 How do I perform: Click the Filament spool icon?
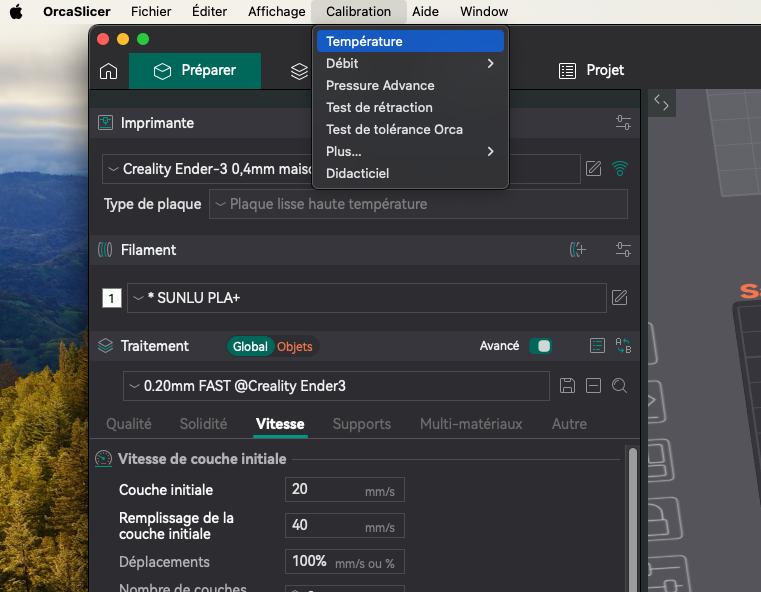click(x=105, y=249)
